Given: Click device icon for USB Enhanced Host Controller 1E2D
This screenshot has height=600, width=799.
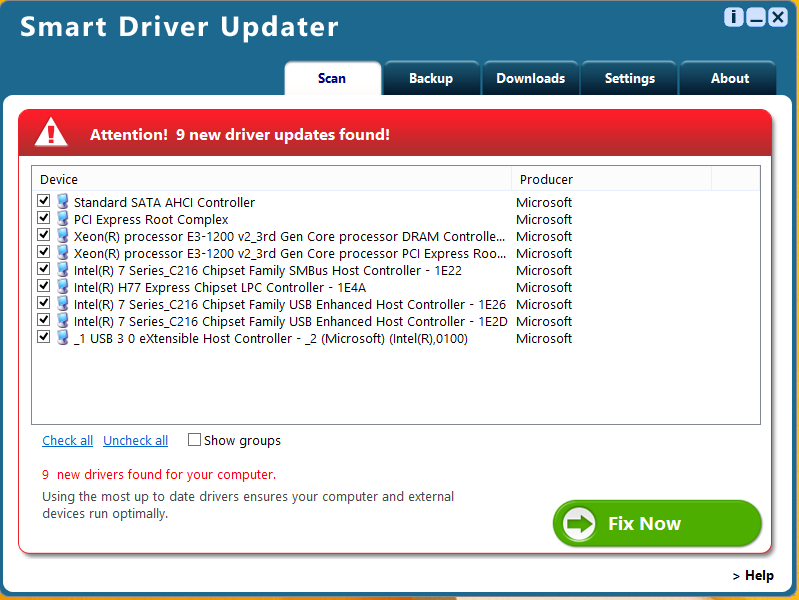Looking at the screenshot, I should click(x=63, y=320).
